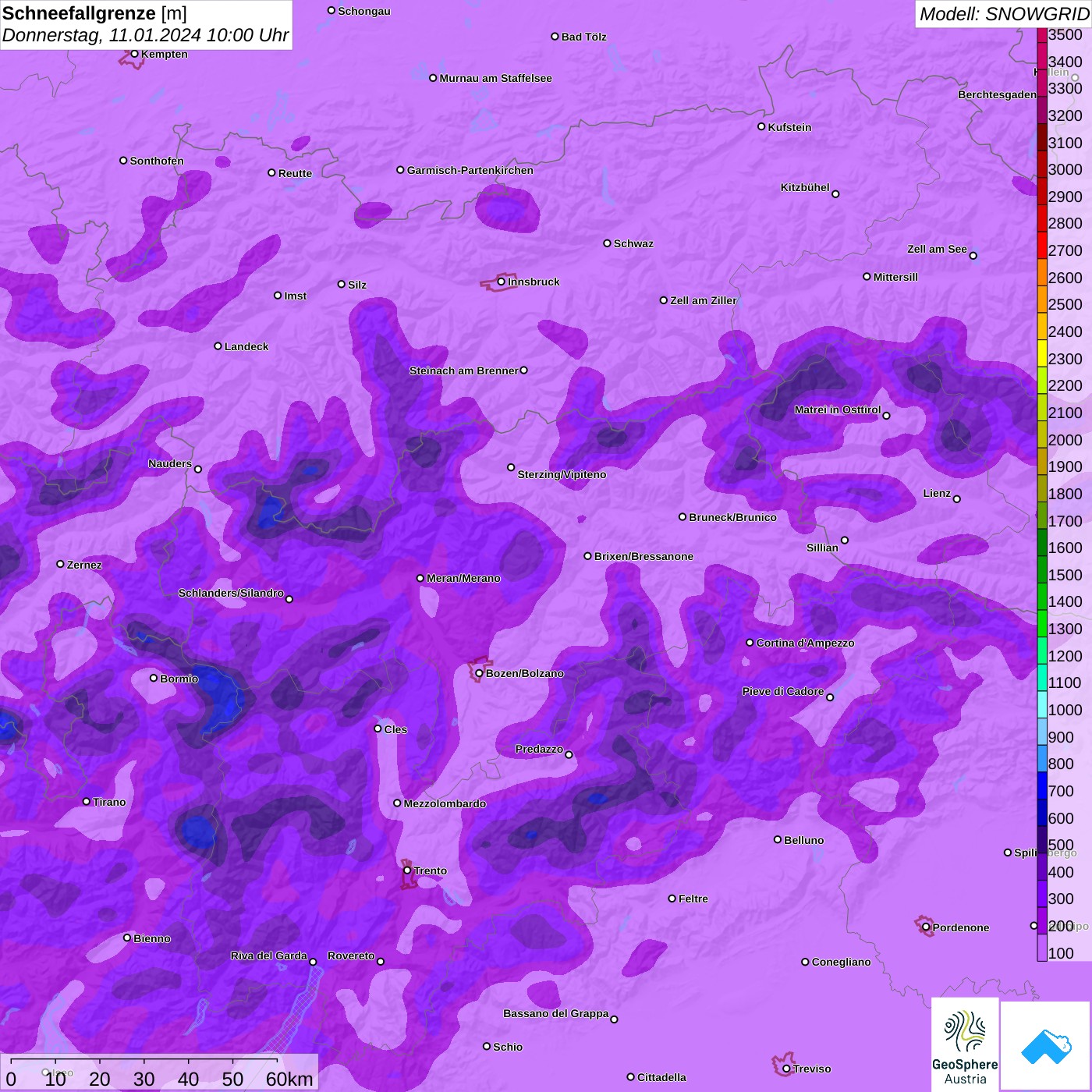Click the Imst label
This screenshot has height=1092, width=1092.
click(x=295, y=296)
